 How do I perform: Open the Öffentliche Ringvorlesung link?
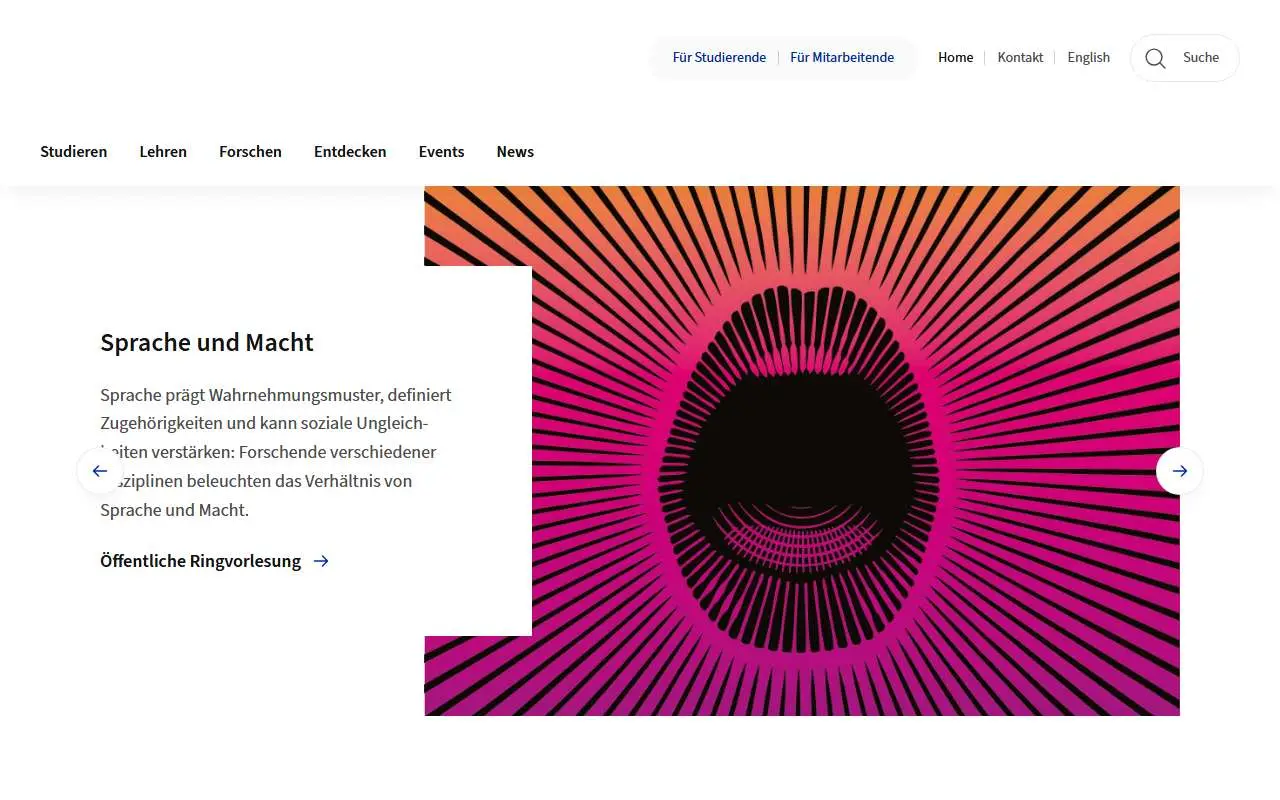pos(200,561)
